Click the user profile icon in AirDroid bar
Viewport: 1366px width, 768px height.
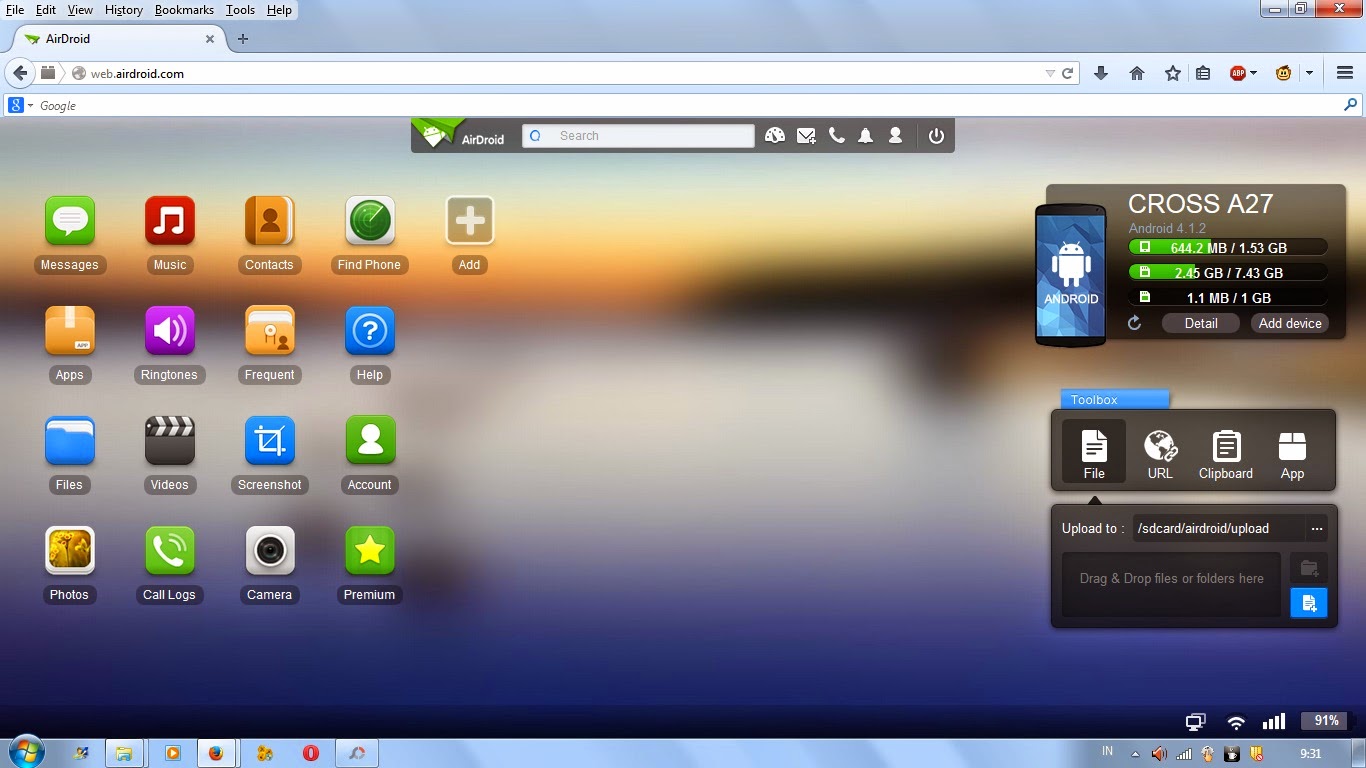[x=896, y=136]
